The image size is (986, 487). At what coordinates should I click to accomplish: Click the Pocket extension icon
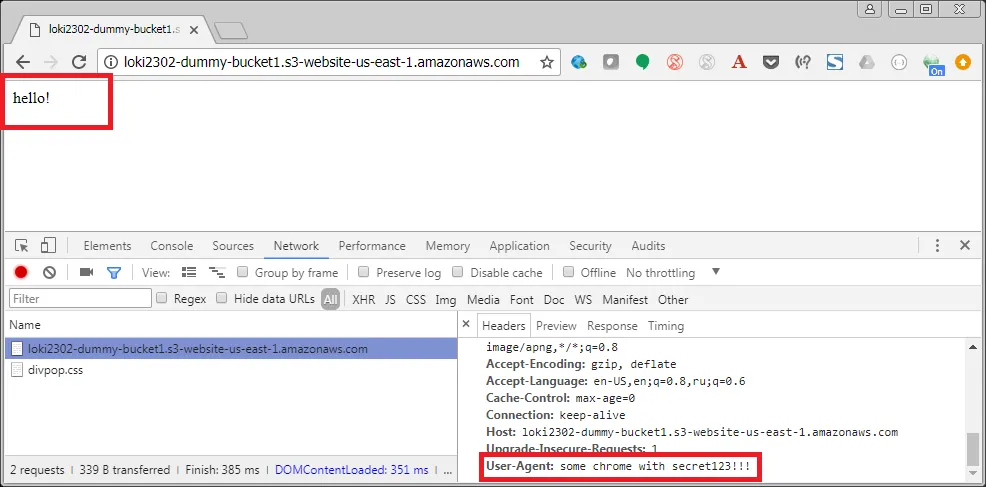[x=771, y=62]
